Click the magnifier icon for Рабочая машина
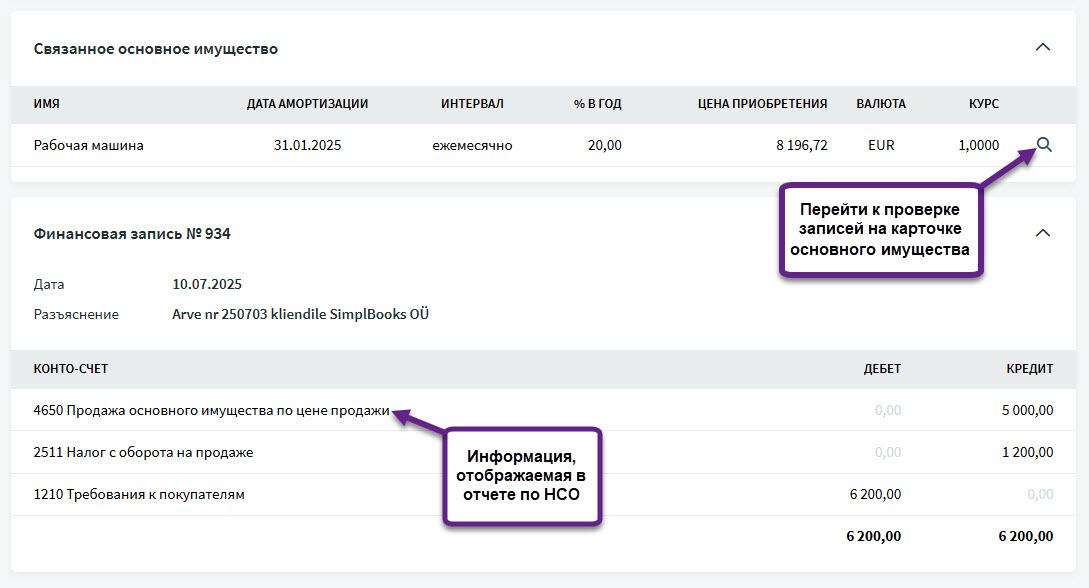The image size is (1089, 588). (x=1044, y=145)
